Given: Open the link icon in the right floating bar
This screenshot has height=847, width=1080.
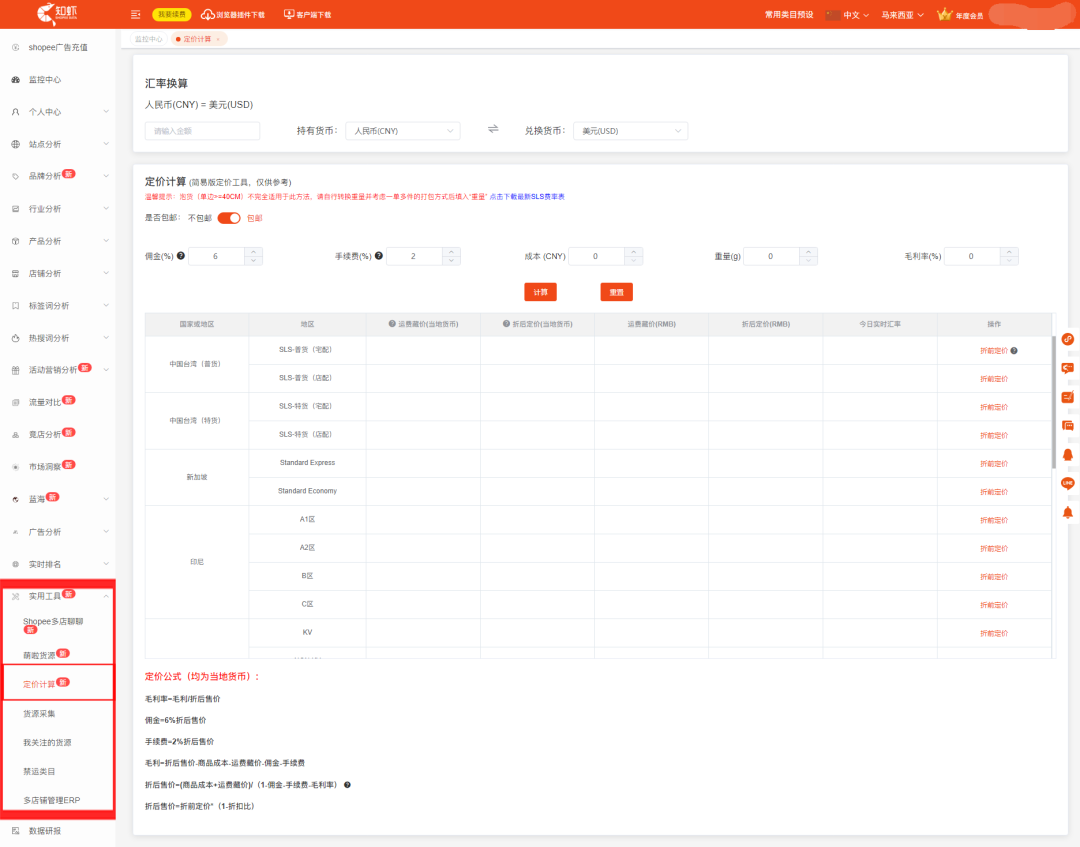Looking at the screenshot, I should pos(1068,339).
